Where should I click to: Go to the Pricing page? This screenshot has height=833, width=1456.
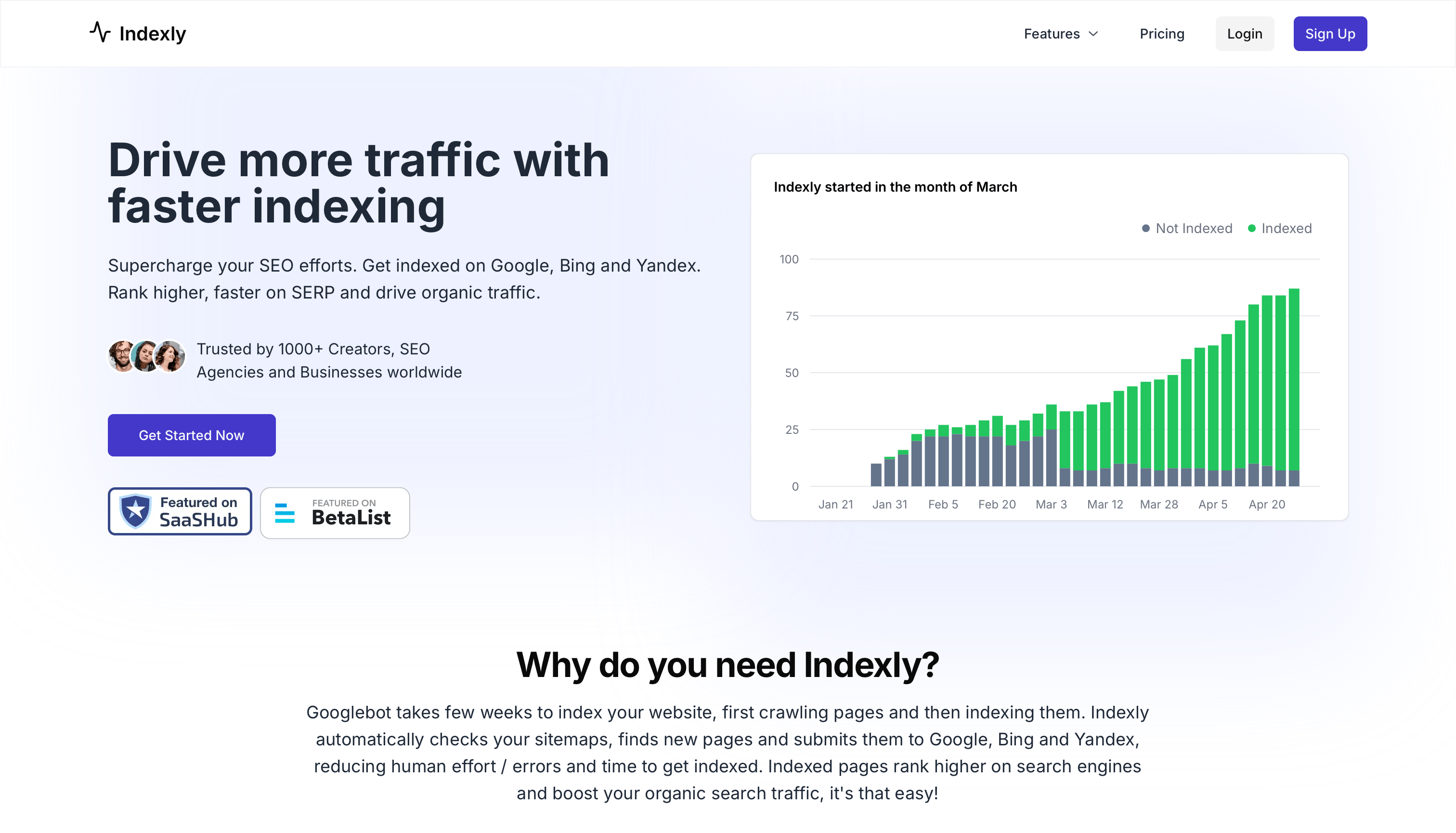[x=1161, y=34]
